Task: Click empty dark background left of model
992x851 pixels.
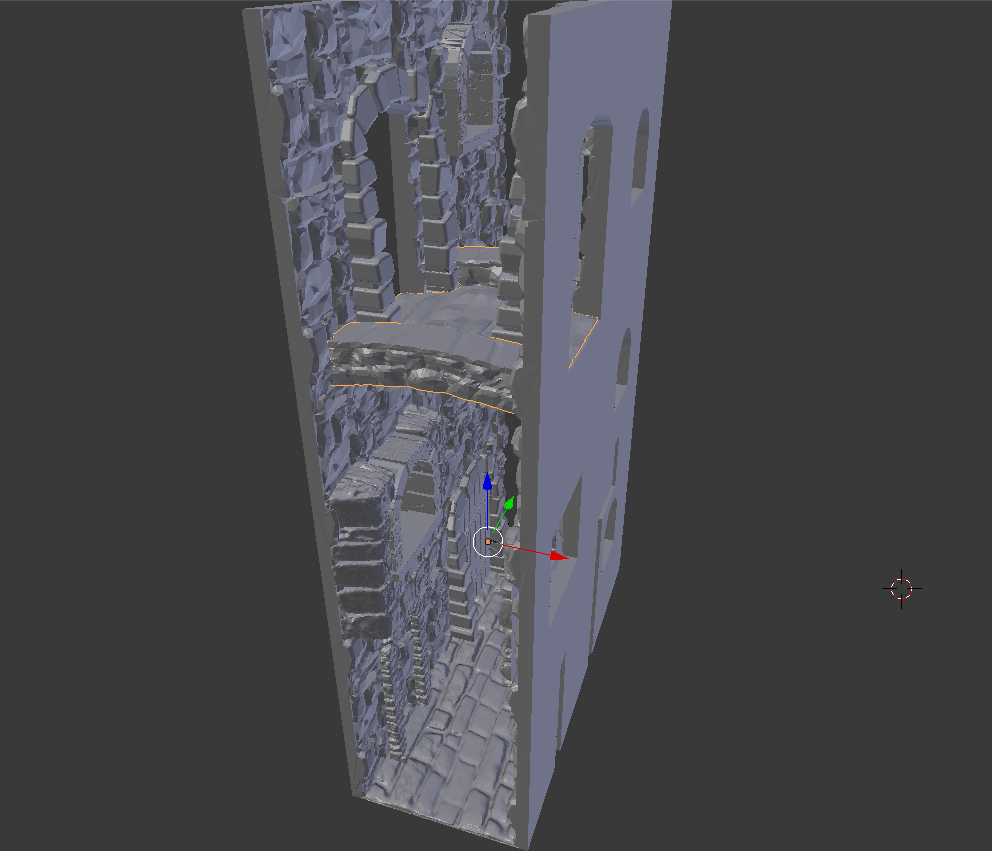Action: [x=120, y=400]
